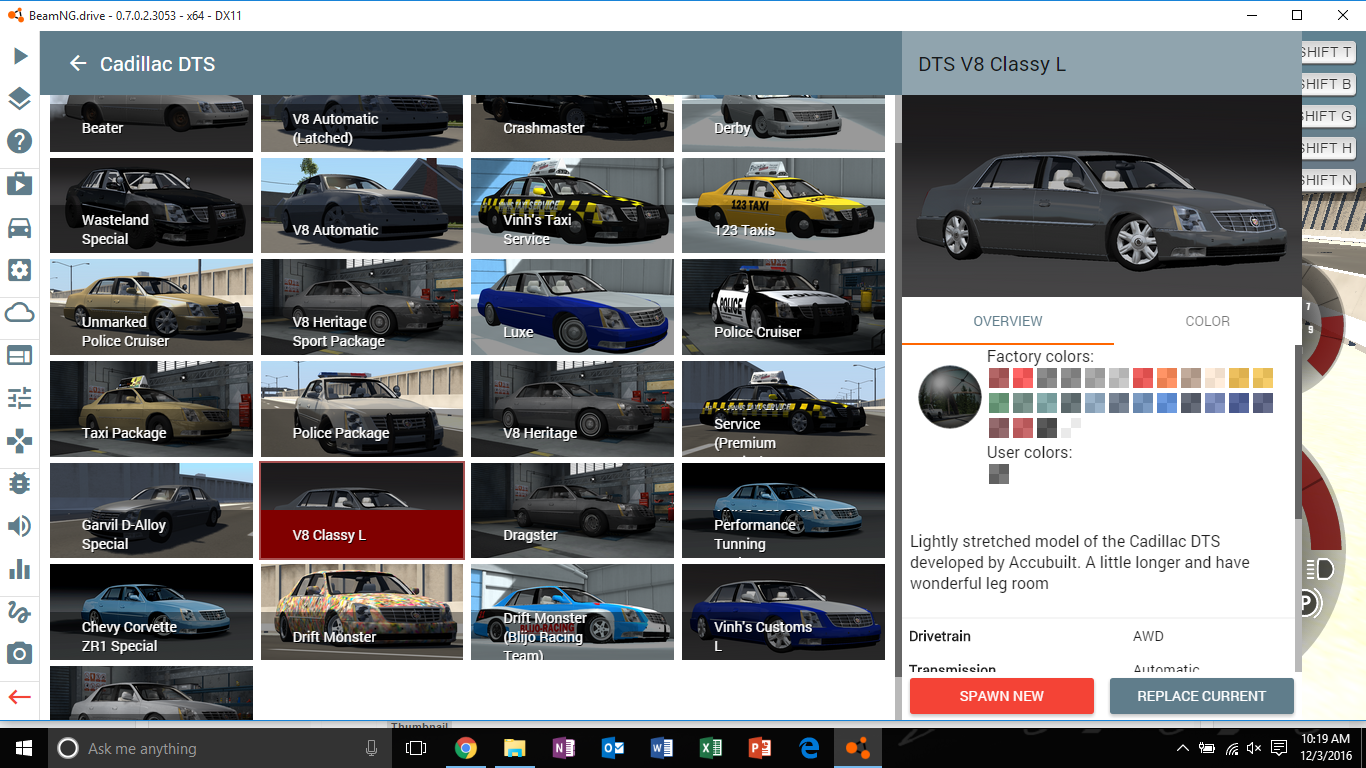Choose the Crashmaster configuration
This screenshot has height=768, width=1366.
572,123
